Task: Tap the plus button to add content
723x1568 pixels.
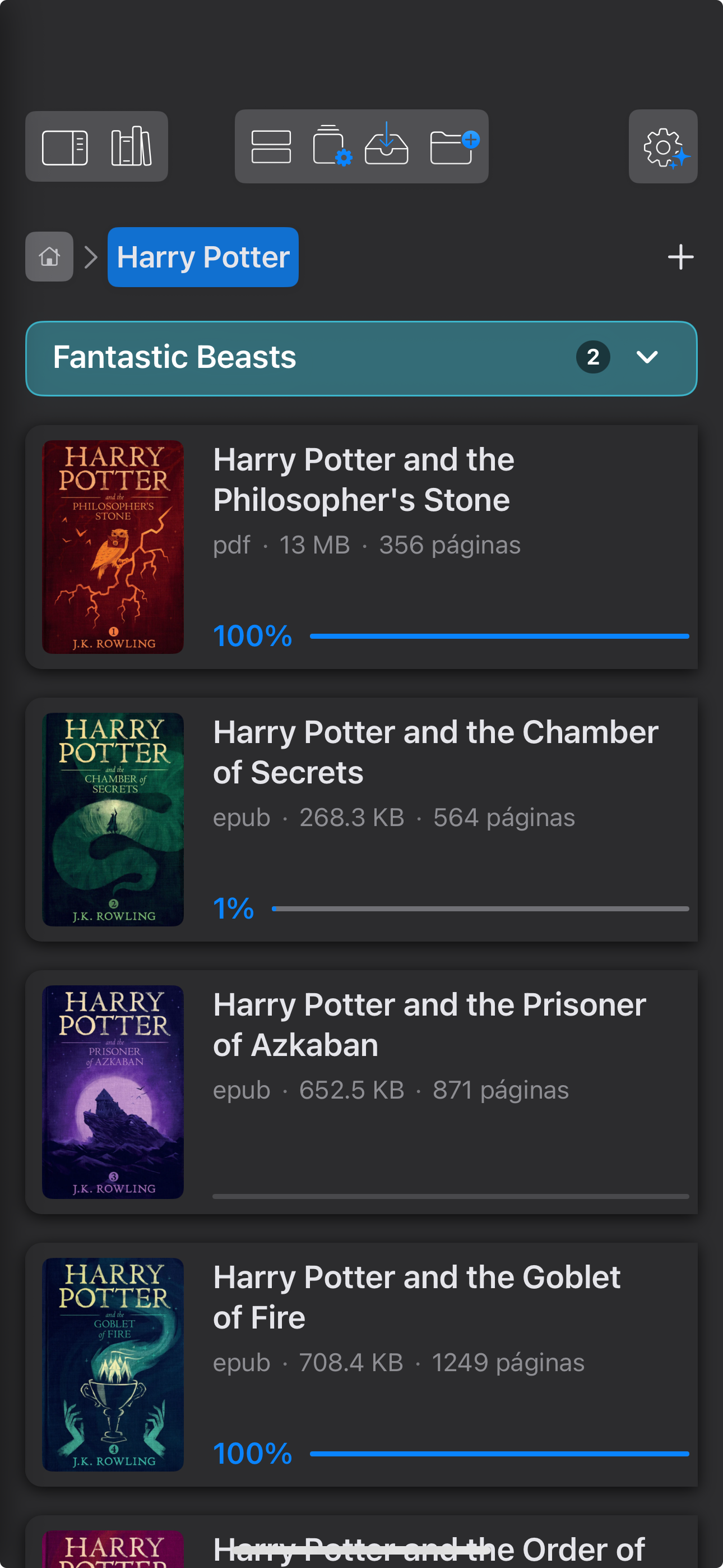Action: 680,256
